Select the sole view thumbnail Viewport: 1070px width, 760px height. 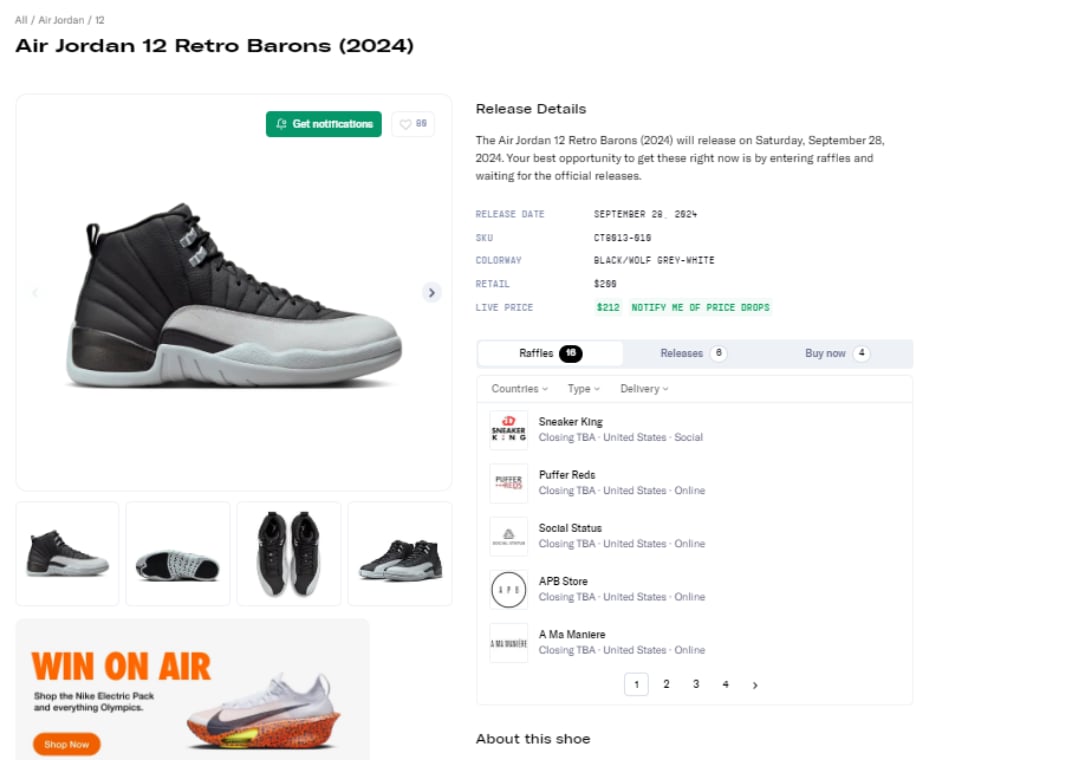(x=178, y=554)
